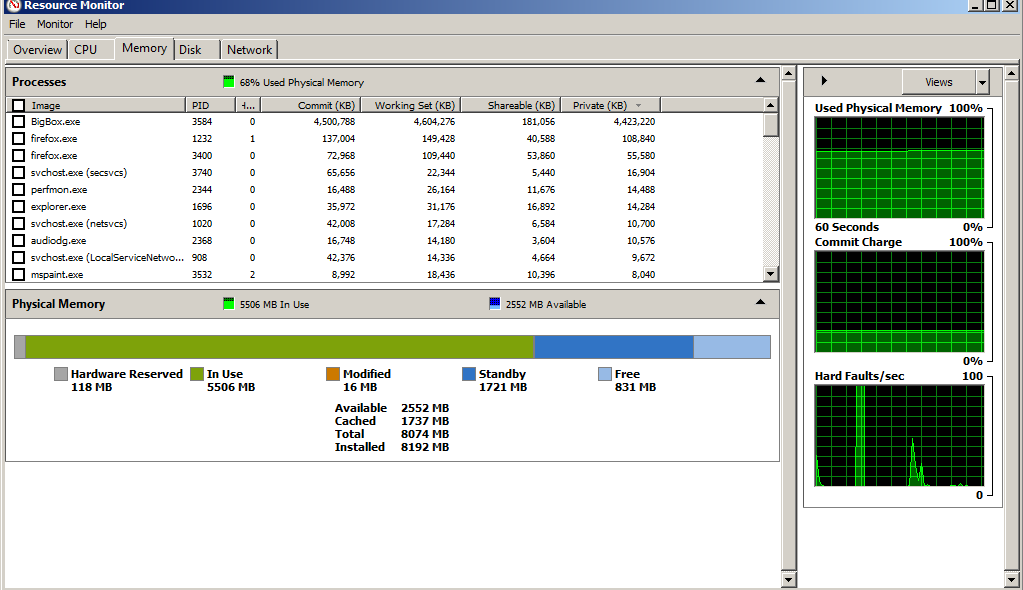
Task: Check the firefox.exe PID 3400 checkbox
Action: (18, 155)
